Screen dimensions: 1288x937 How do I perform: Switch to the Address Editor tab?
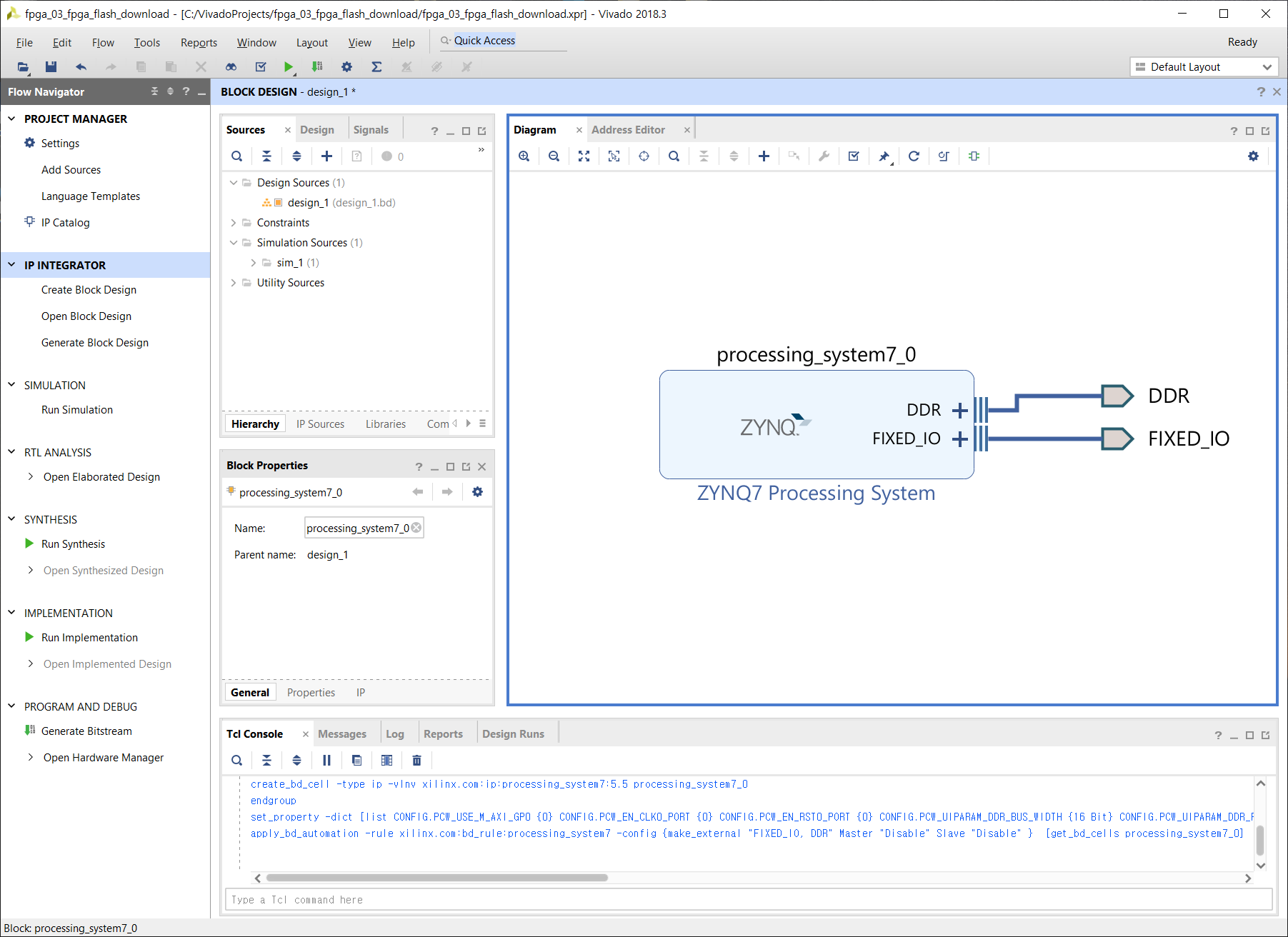628,130
